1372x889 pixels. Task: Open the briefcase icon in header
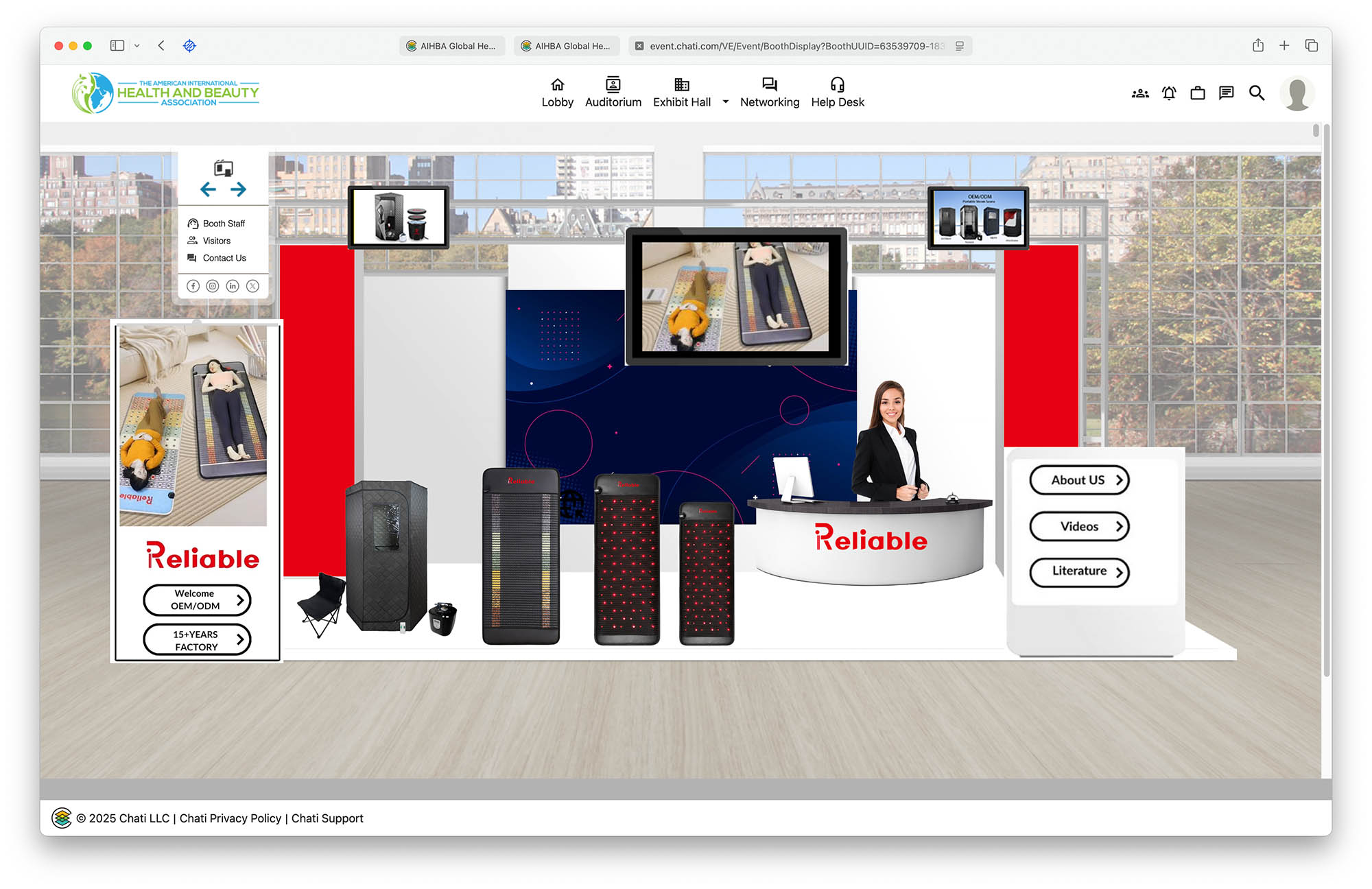(1198, 93)
